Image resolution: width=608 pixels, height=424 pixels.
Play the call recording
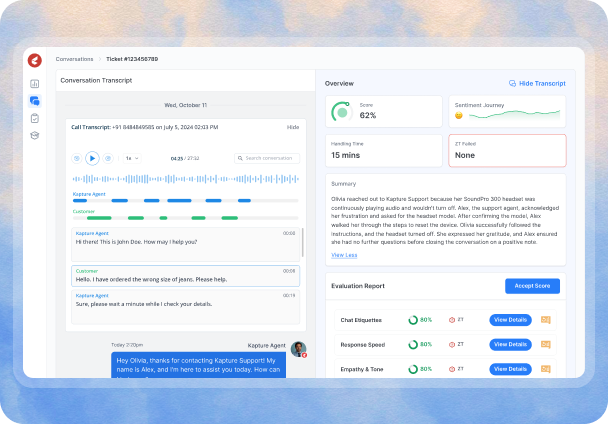[92, 158]
